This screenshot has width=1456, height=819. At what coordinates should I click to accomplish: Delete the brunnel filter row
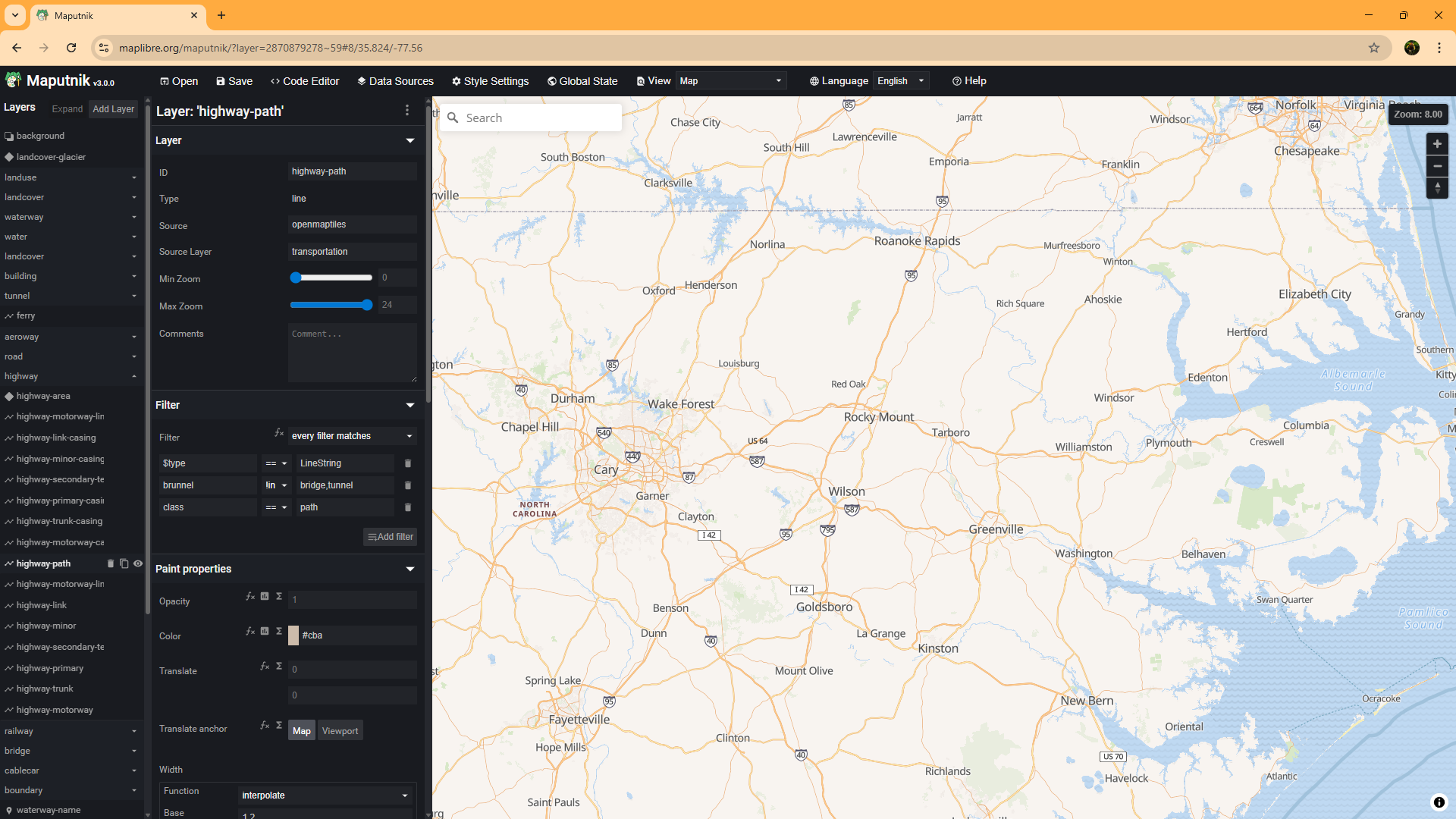pos(408,485)
